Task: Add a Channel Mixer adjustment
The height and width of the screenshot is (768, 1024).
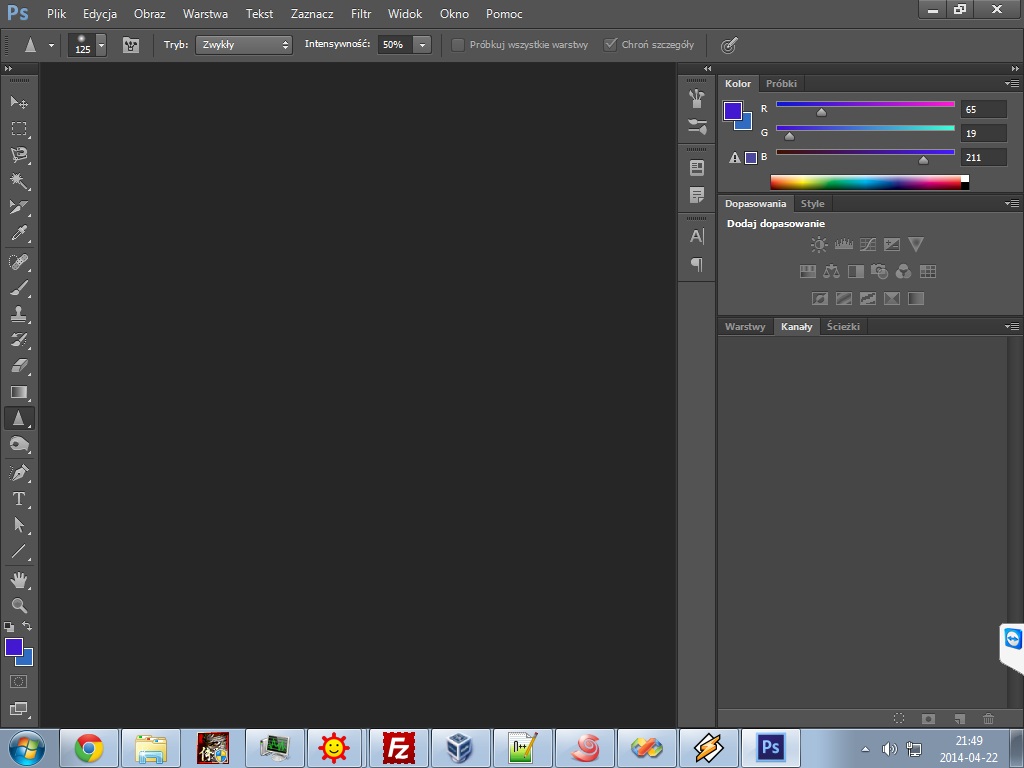Action: (x=903, y=271)
